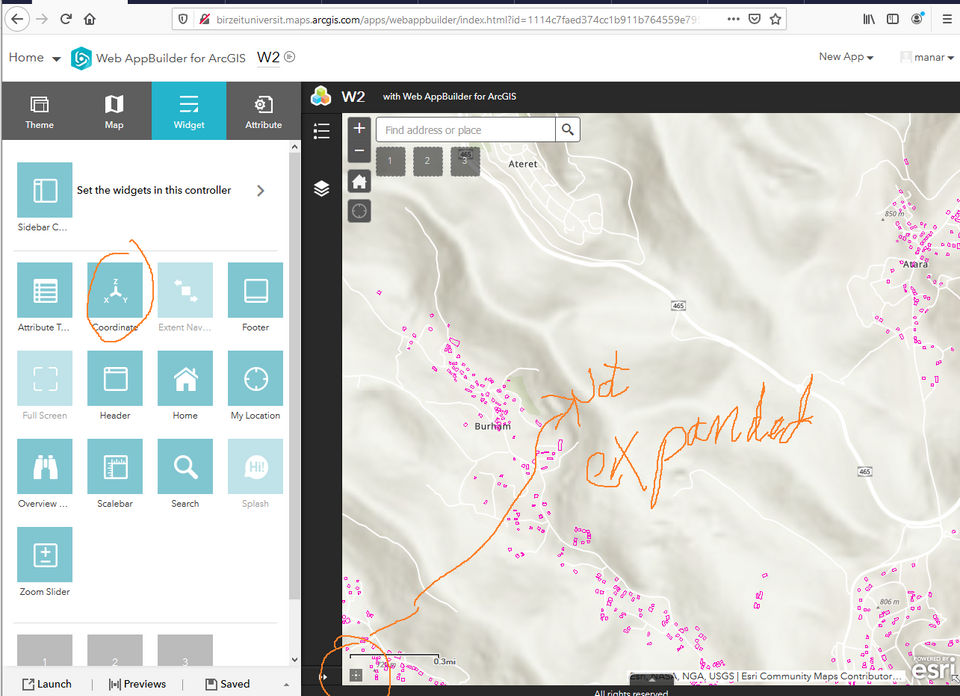Switch to the Attribute tab
Viewport: 960px width, 696px height.
coord(263,111)
